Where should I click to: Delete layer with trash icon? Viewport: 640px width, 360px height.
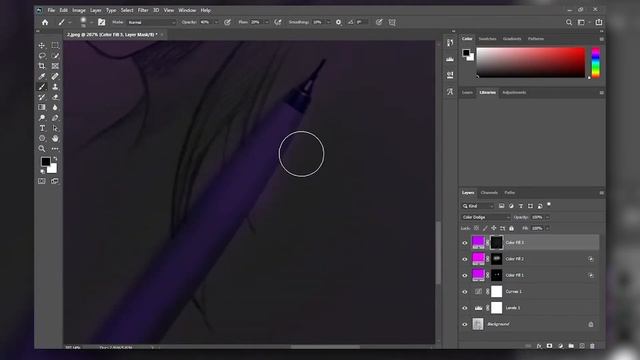pyautogui.click(x=592, y=346)
